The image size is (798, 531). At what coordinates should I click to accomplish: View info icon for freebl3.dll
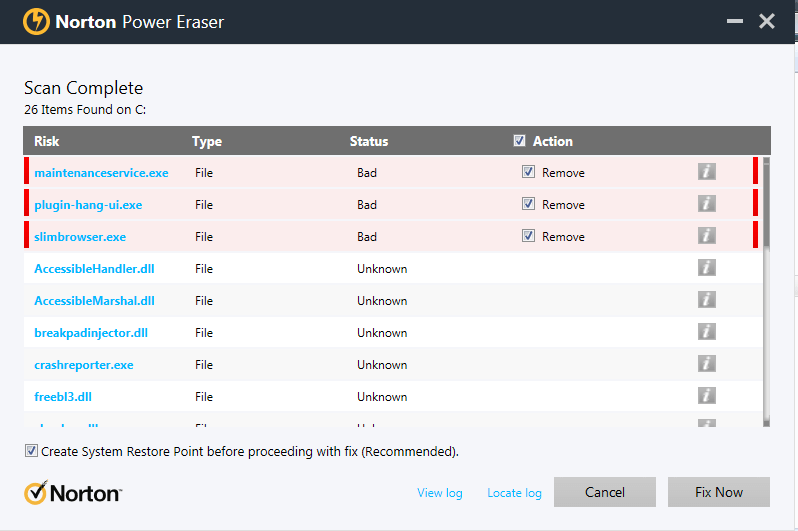(x=707, y=396)
